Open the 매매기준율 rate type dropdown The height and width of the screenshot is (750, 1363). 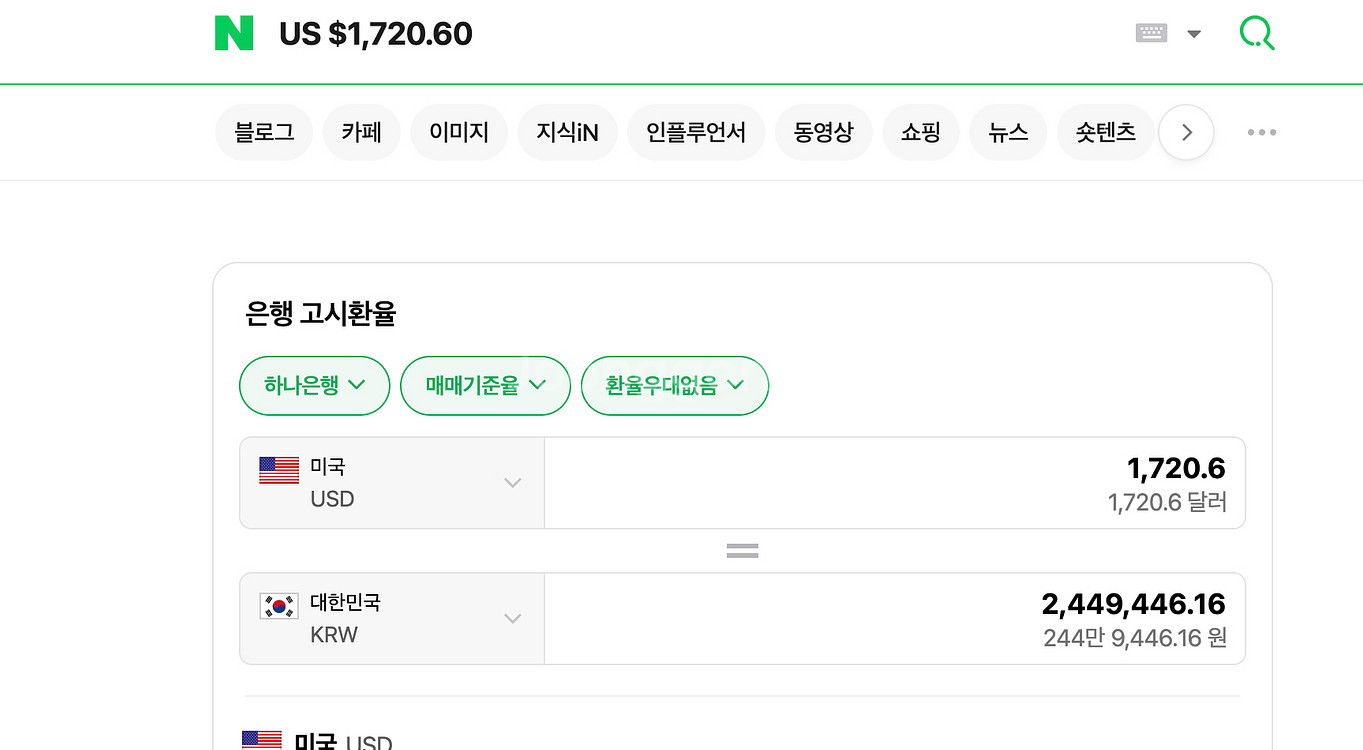point(485,385)
